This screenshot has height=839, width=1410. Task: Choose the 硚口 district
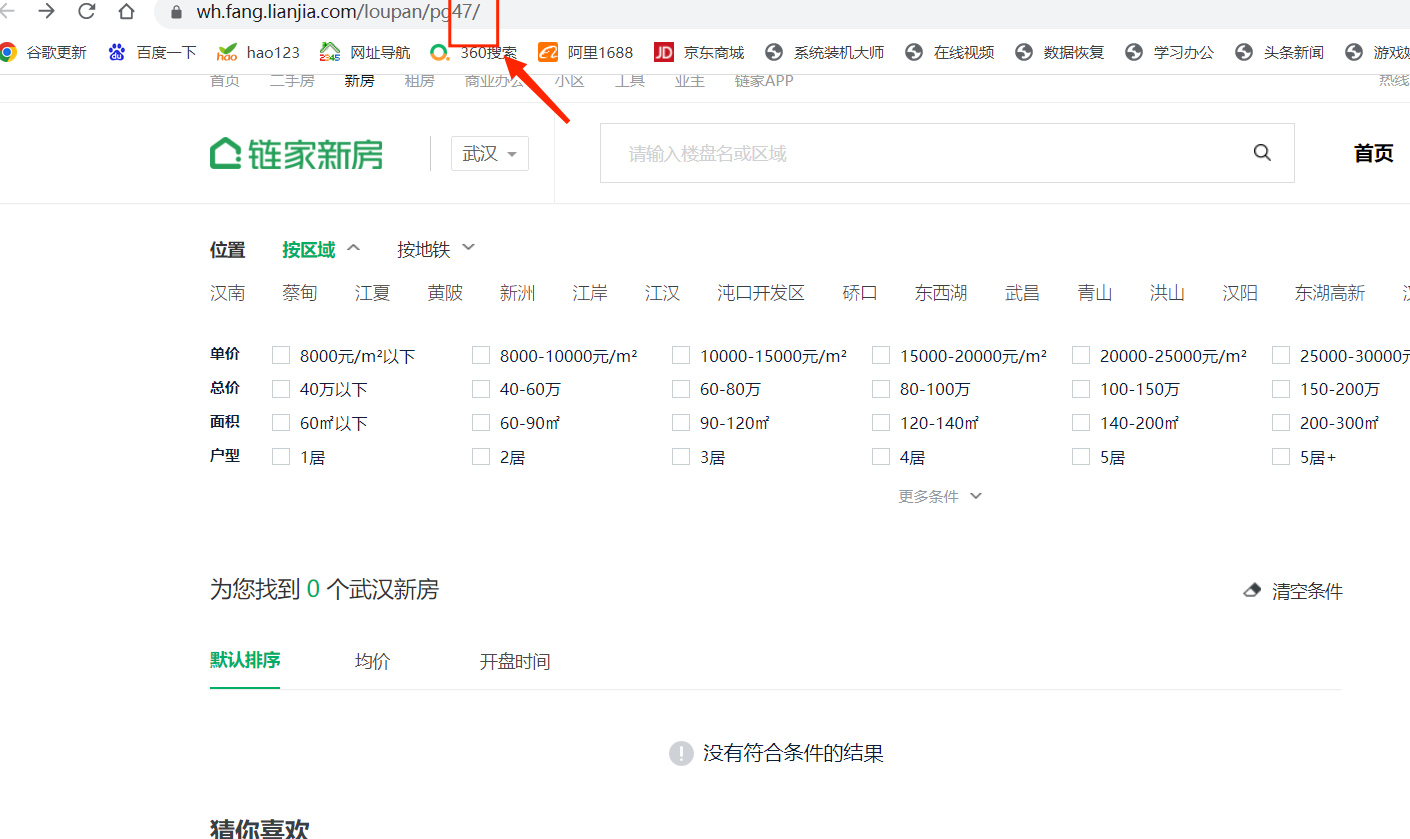pyautogui.click(x=860, y=293)
